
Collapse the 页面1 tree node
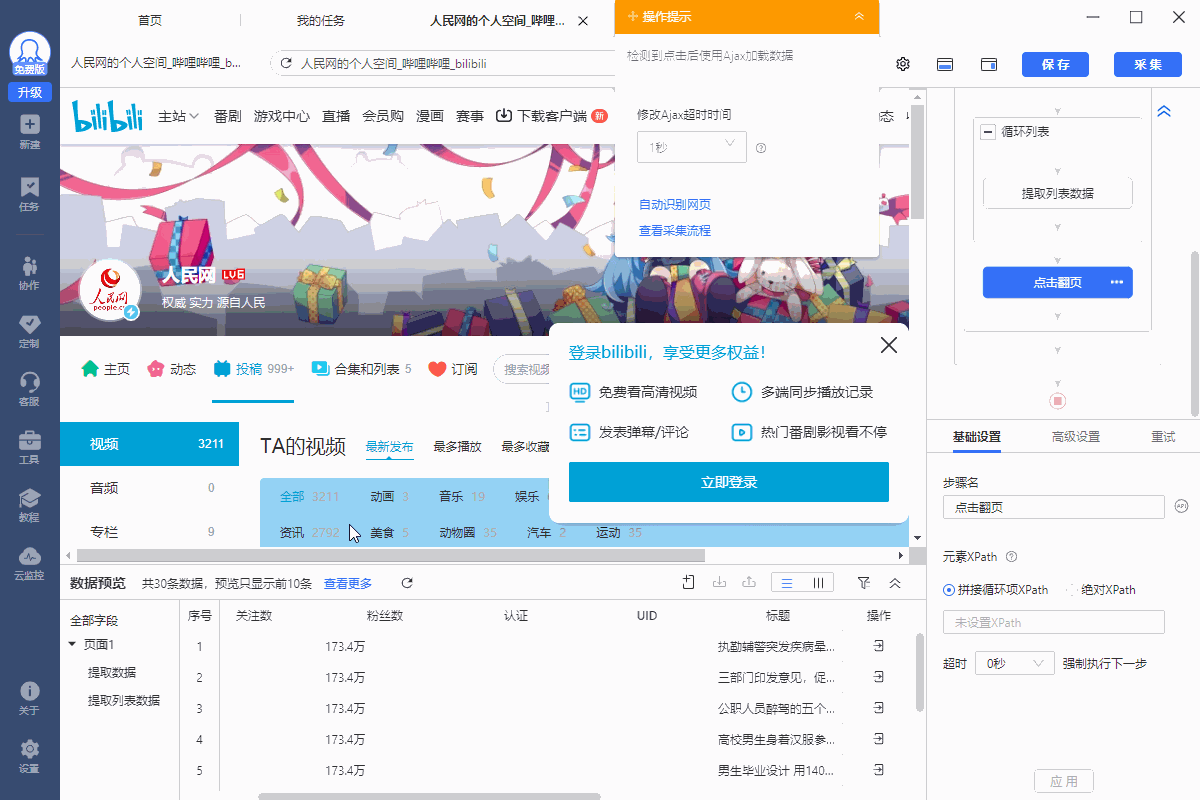[73, 644]
